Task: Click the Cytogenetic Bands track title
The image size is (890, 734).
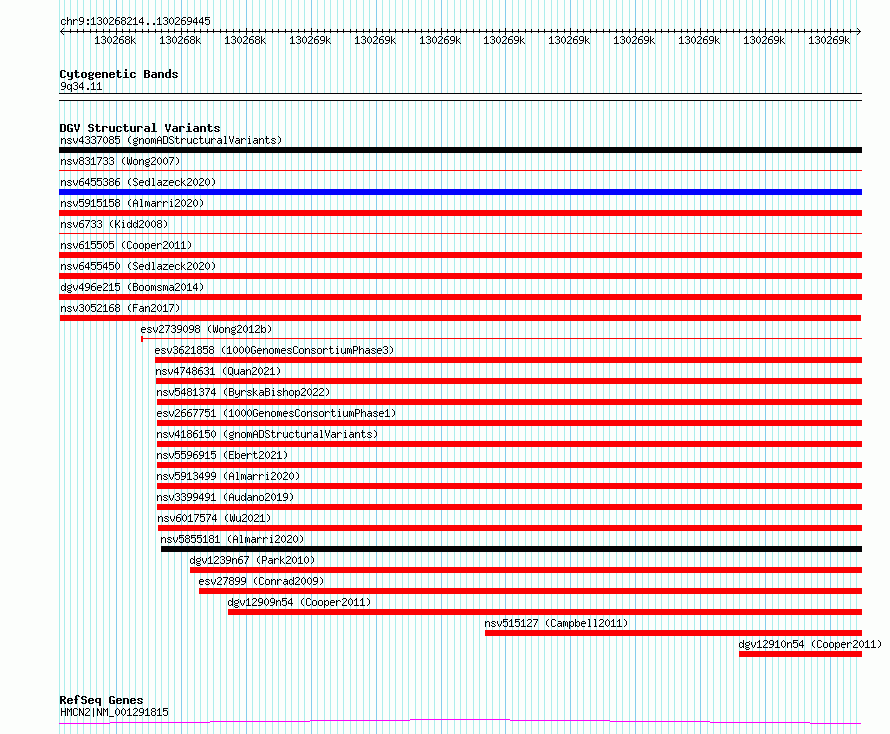Action: 119,74
